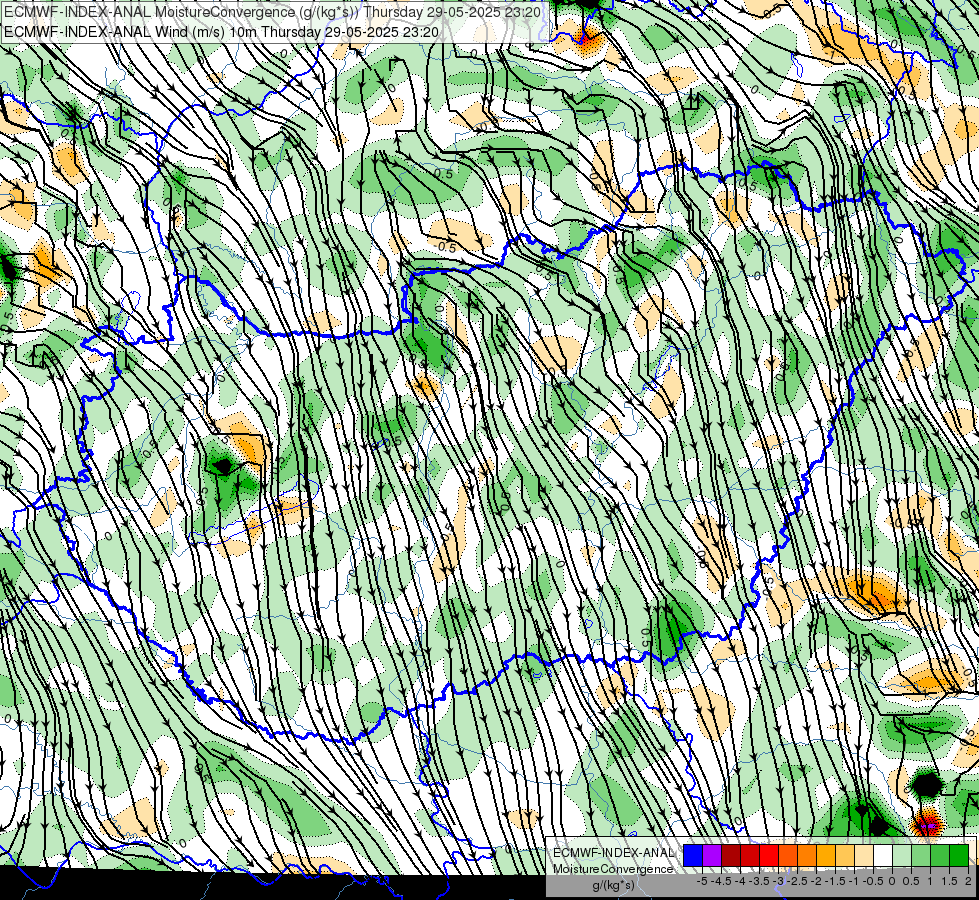Click the '-1.5' legend scale value
This screenshot has width=979, height=900.
pos(835,881)
